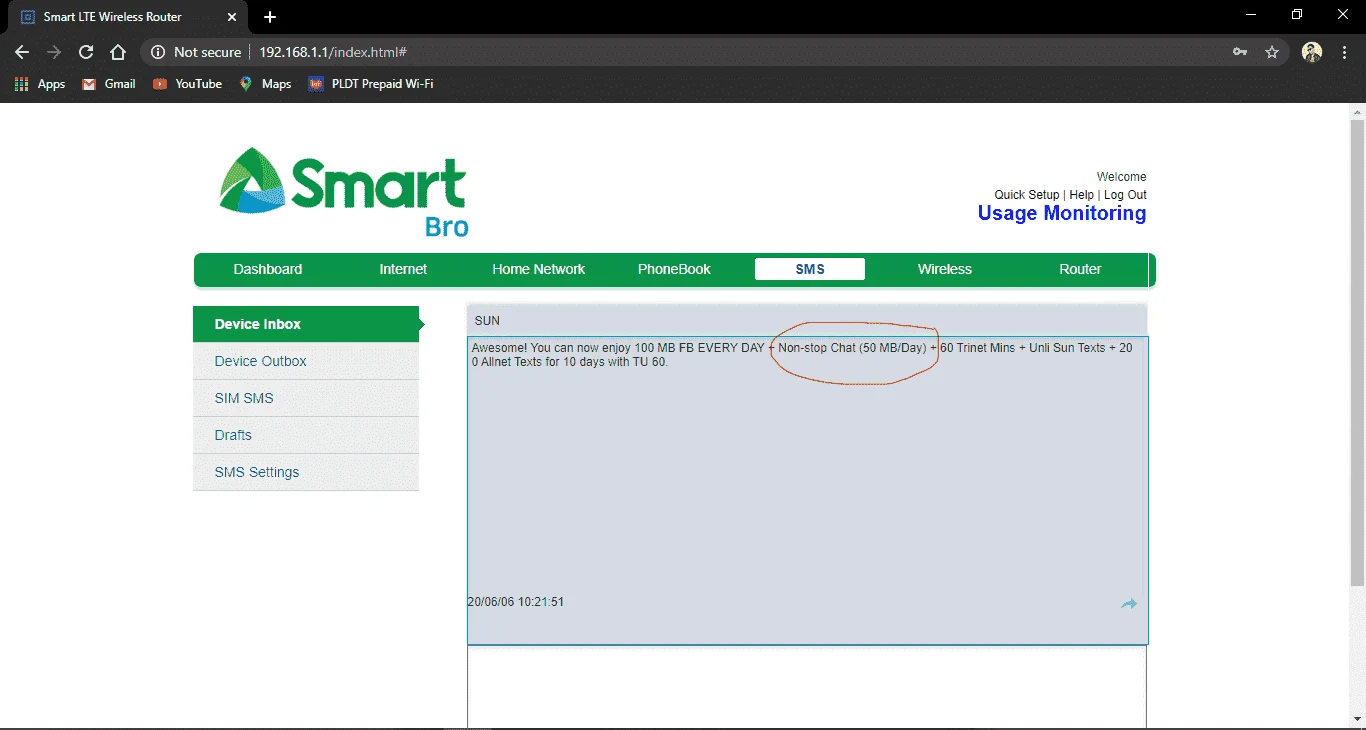Go back with the browser back arrow

pos(22,52)
